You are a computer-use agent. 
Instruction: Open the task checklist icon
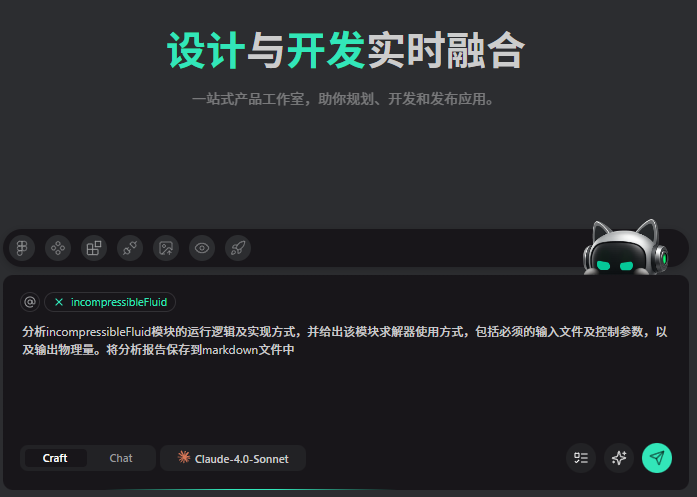[581, 458]
